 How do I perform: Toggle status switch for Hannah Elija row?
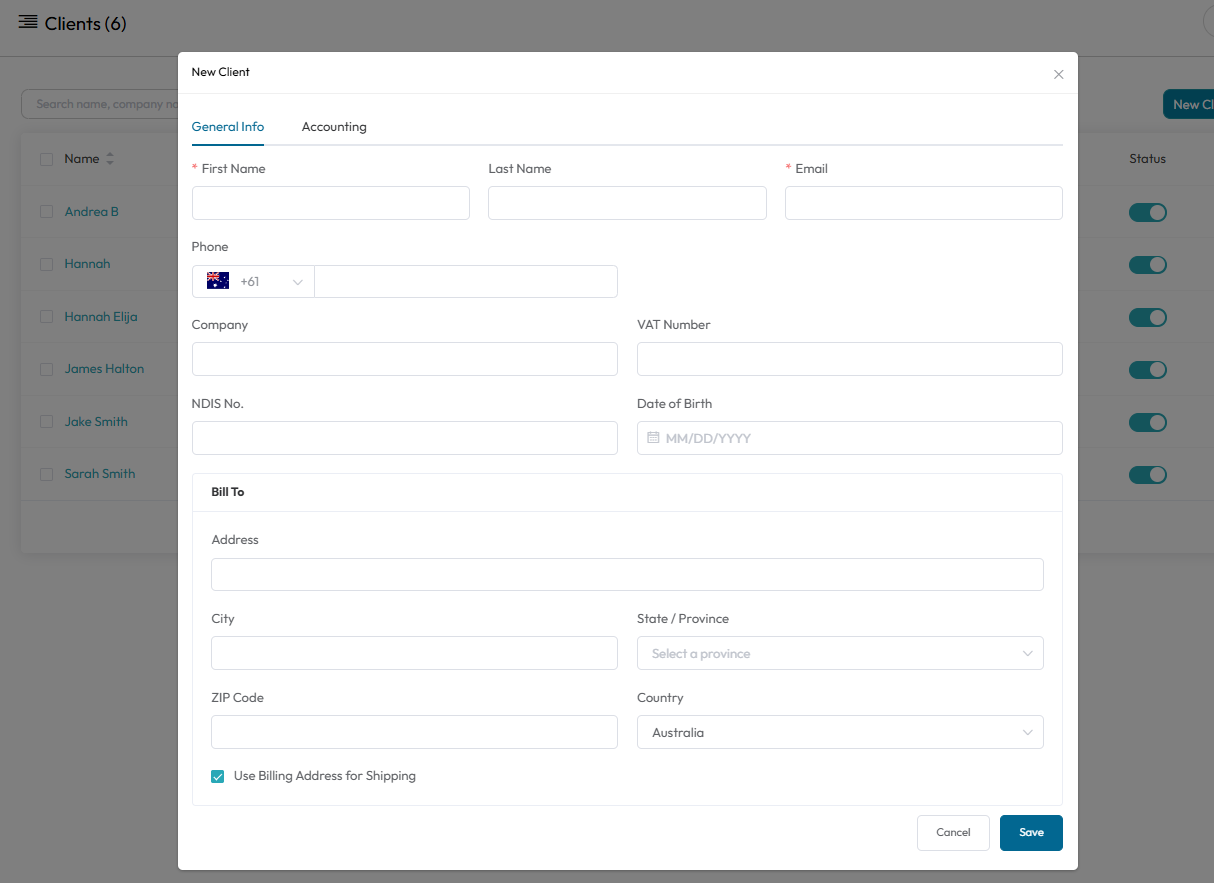point(1148,317)
